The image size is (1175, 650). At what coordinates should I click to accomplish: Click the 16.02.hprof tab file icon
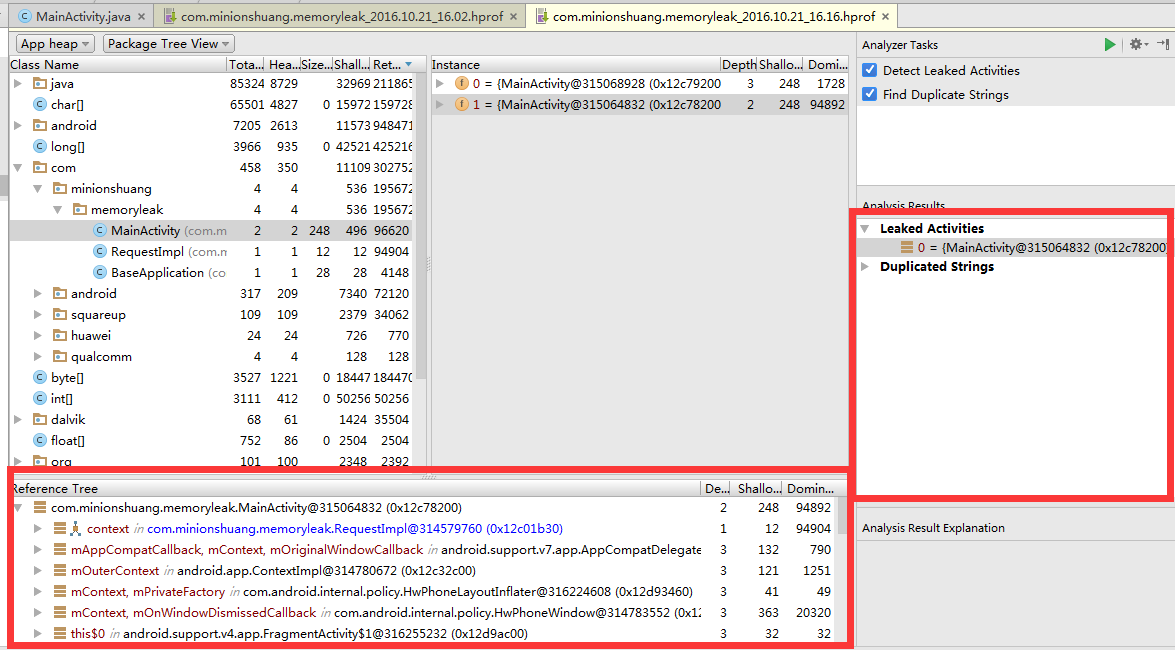pyautogui.click(x=170, y=16)
